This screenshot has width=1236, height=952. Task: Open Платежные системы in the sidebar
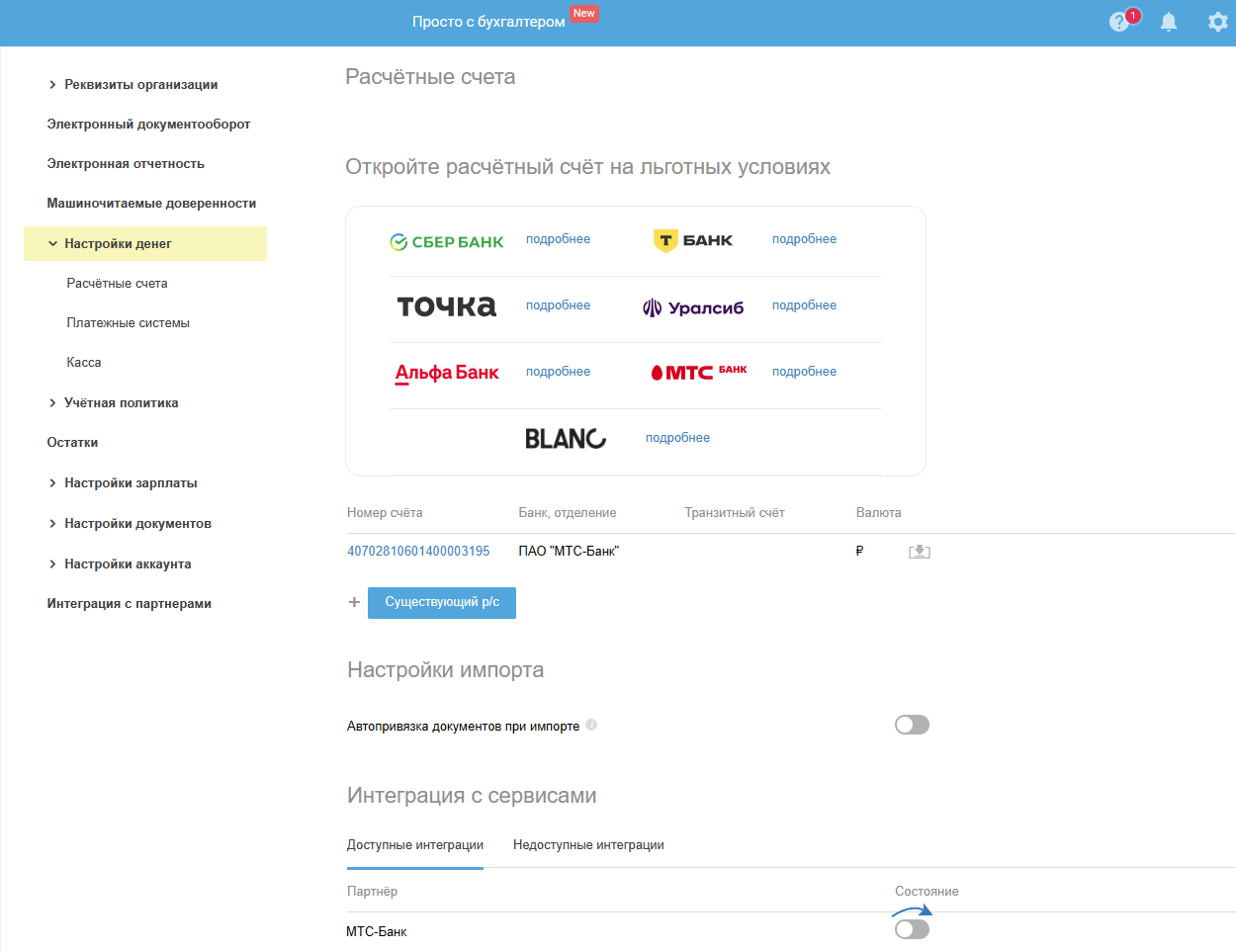[128, 323]
